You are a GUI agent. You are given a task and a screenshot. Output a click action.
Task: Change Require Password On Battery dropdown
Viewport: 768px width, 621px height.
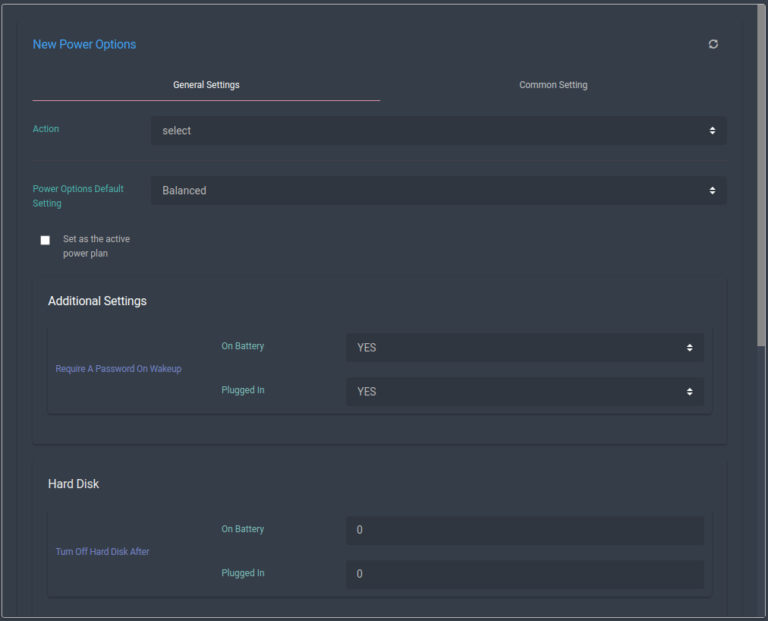pos(525,348)
